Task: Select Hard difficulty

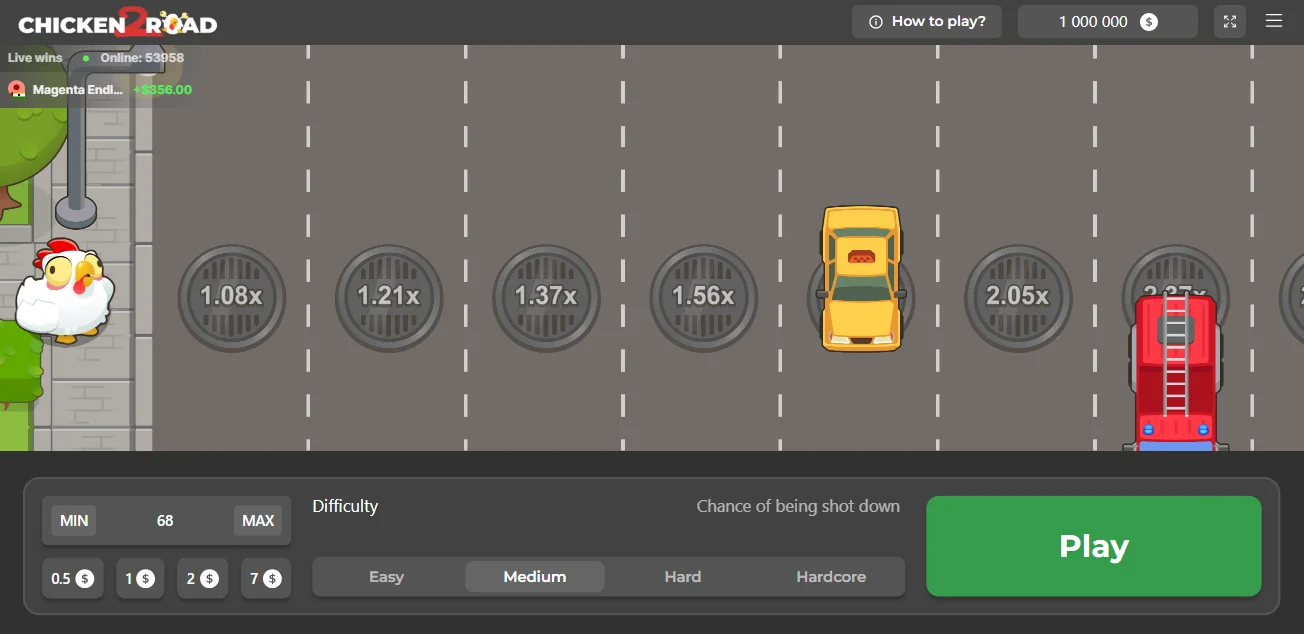Action: tap(683, 577)
